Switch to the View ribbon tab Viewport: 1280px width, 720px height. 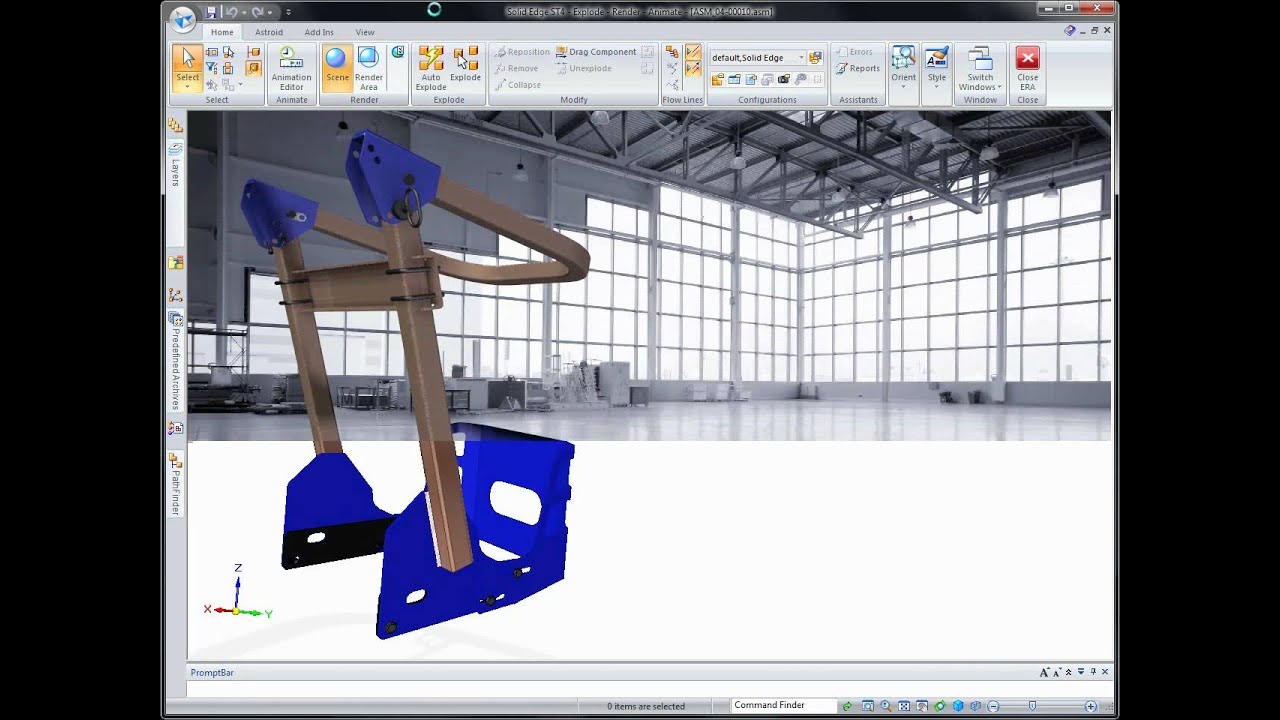pos(365,32)
